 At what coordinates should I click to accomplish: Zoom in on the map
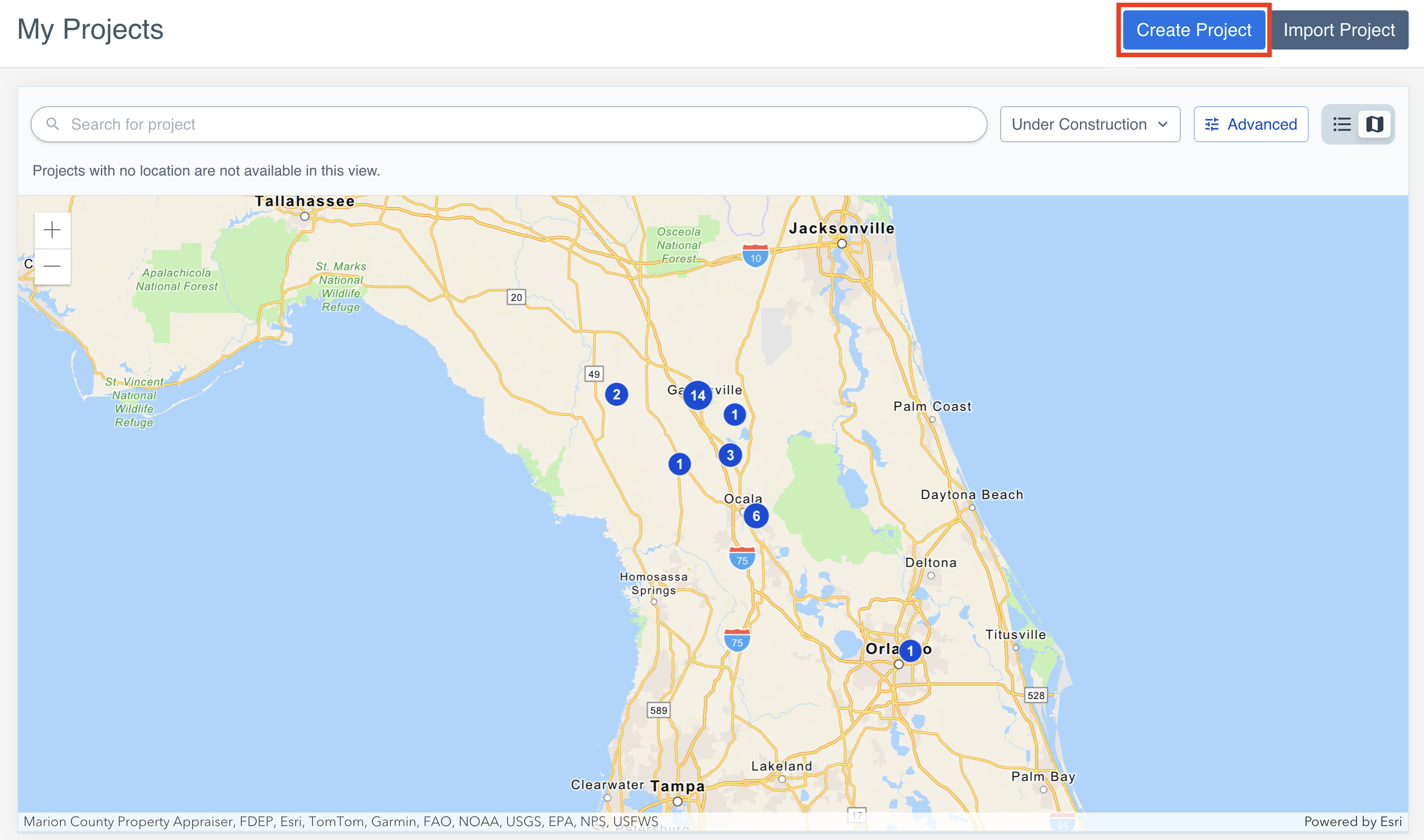pos(53,230)
